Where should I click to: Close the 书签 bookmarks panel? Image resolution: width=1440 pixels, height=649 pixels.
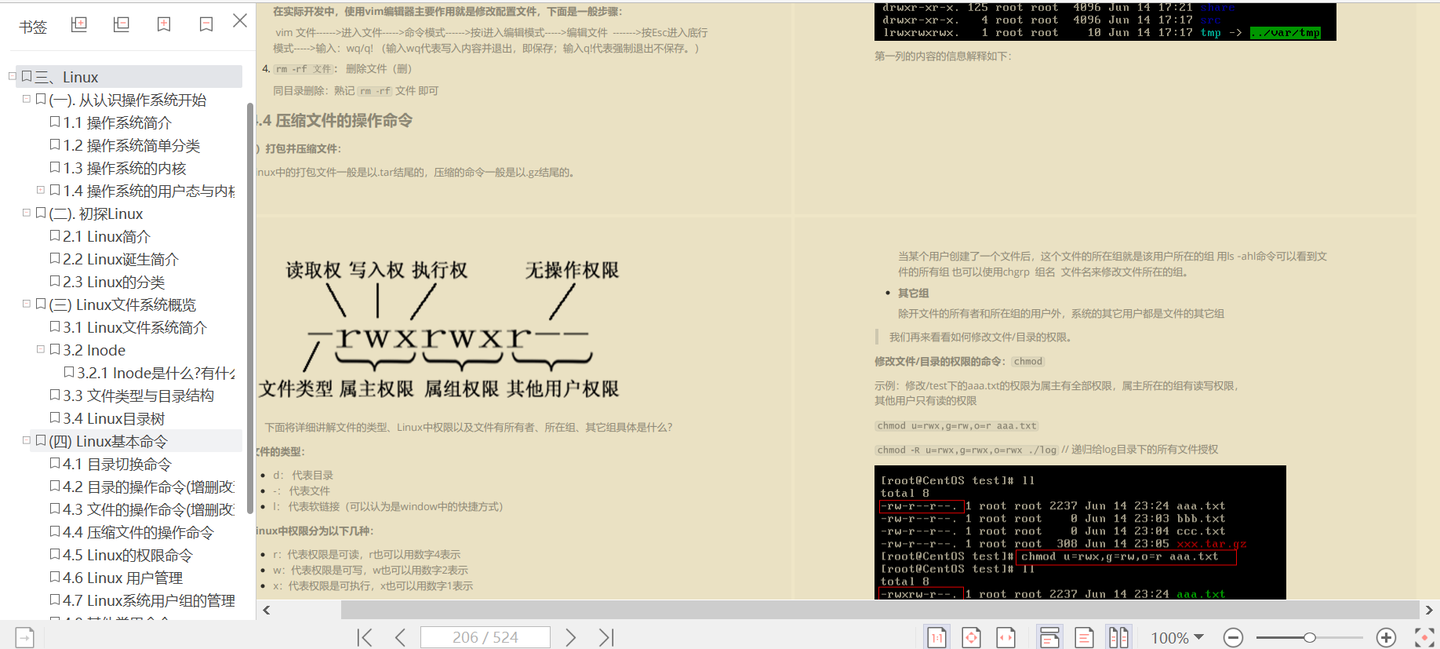(x=240, y=21)
